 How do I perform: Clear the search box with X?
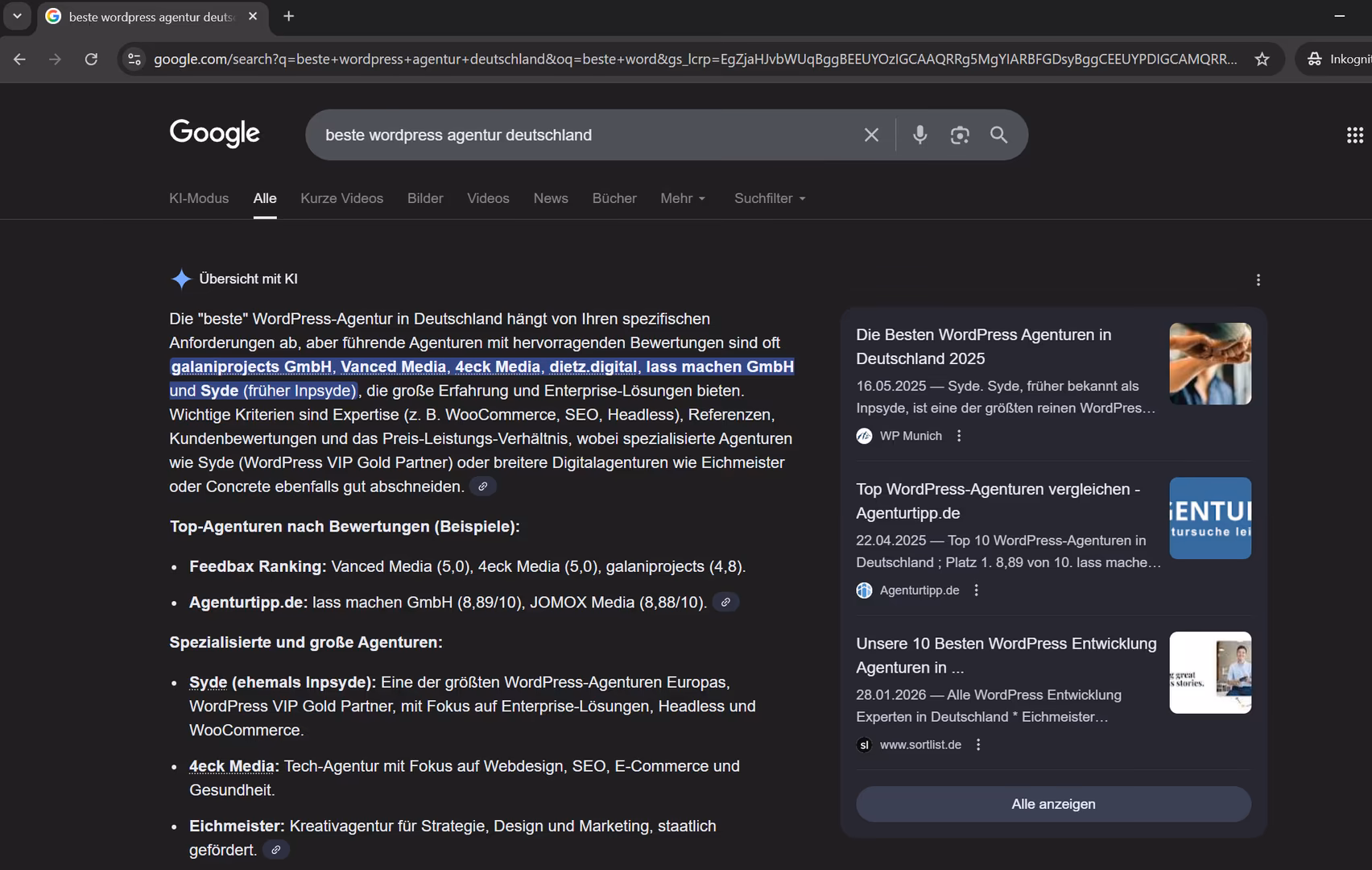871,135
